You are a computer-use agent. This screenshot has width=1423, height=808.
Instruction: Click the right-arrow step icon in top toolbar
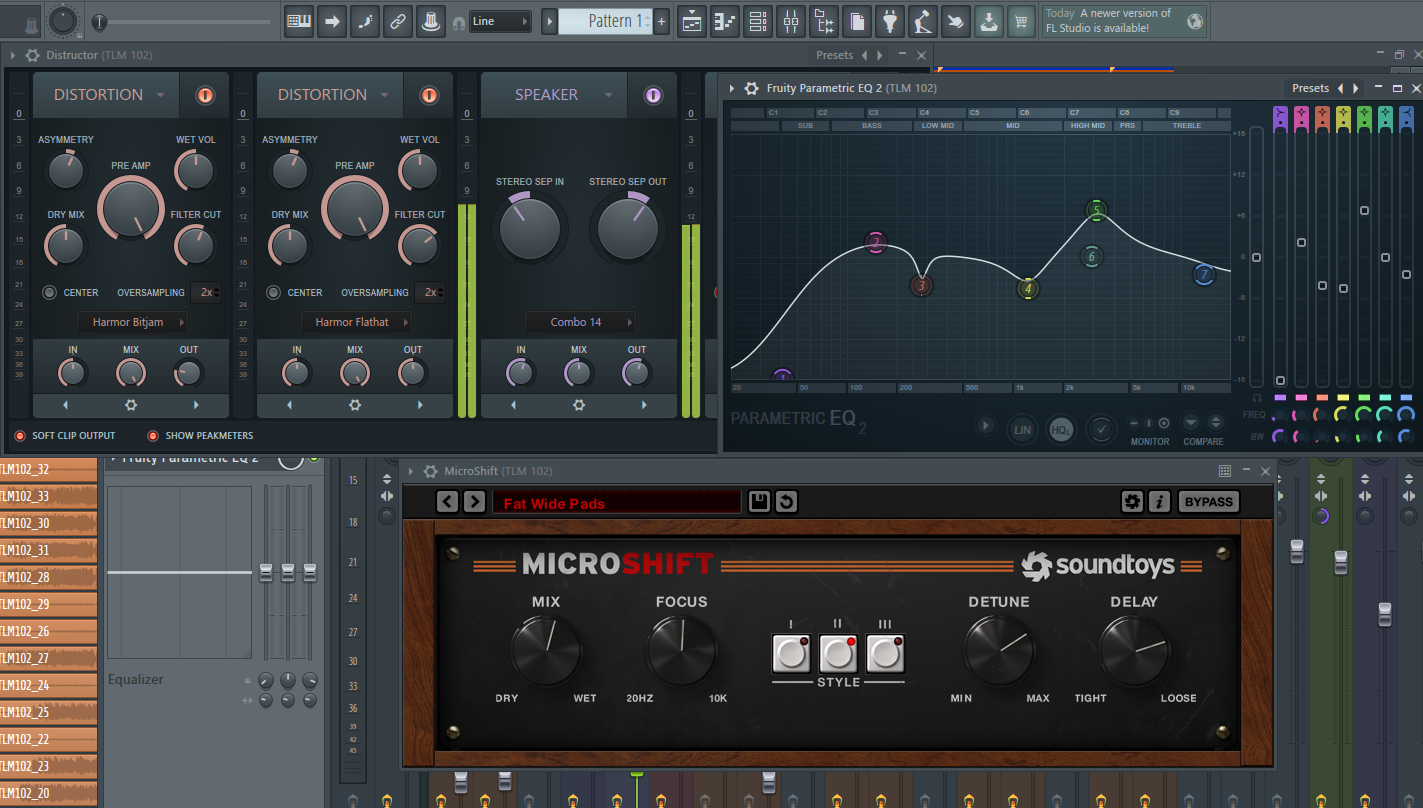tap(331, 21)
